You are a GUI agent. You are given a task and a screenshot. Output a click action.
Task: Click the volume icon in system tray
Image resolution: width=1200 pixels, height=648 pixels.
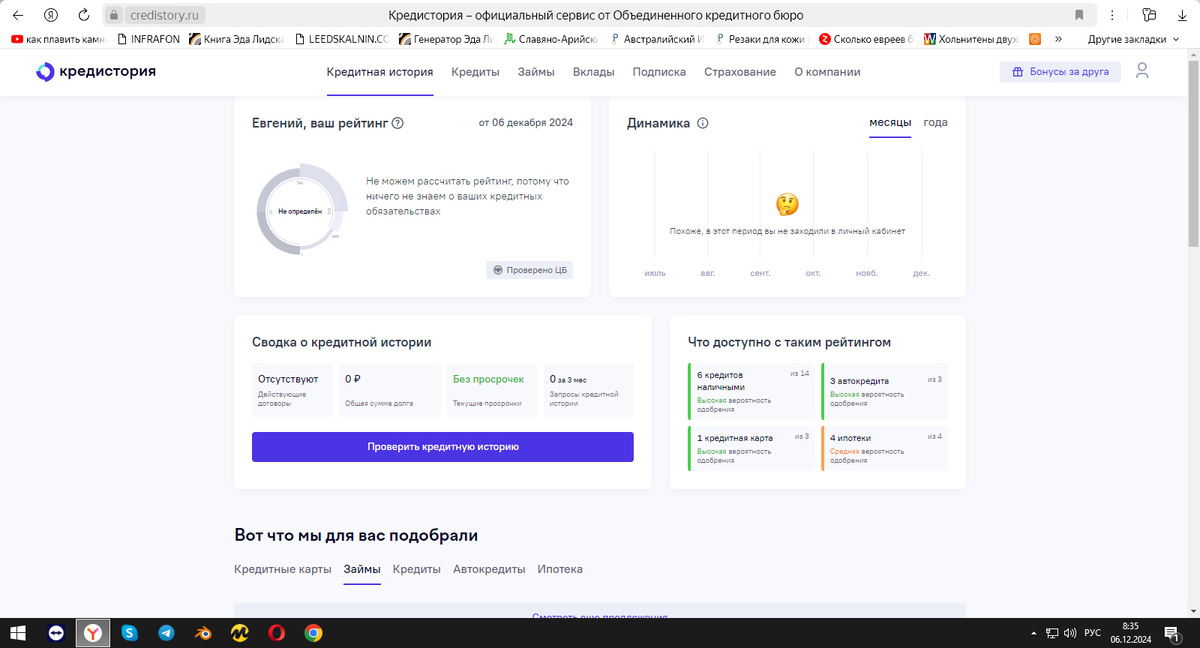pos(1070,633)
